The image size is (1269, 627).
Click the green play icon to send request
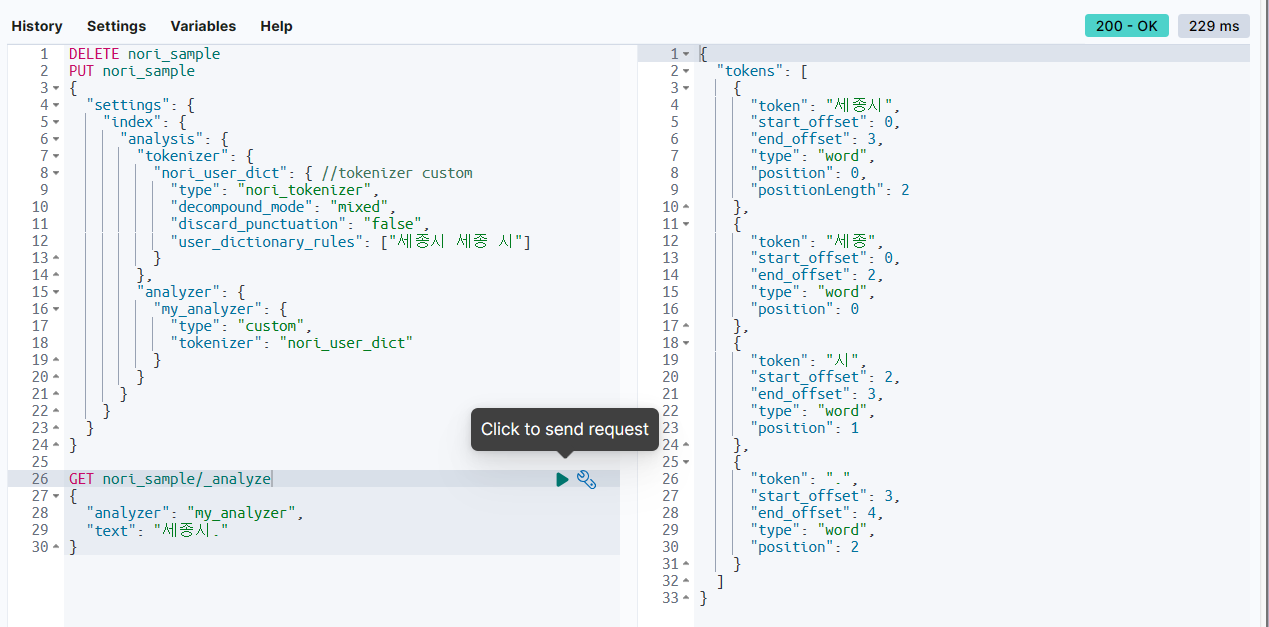click(x=562, y=480)
